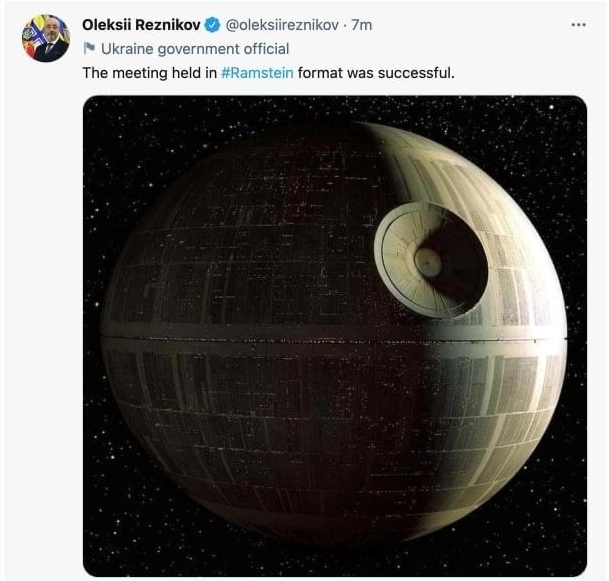Click the Oleksii Reznikov display name
The image size is (609, 581).
tap(141, 25)
